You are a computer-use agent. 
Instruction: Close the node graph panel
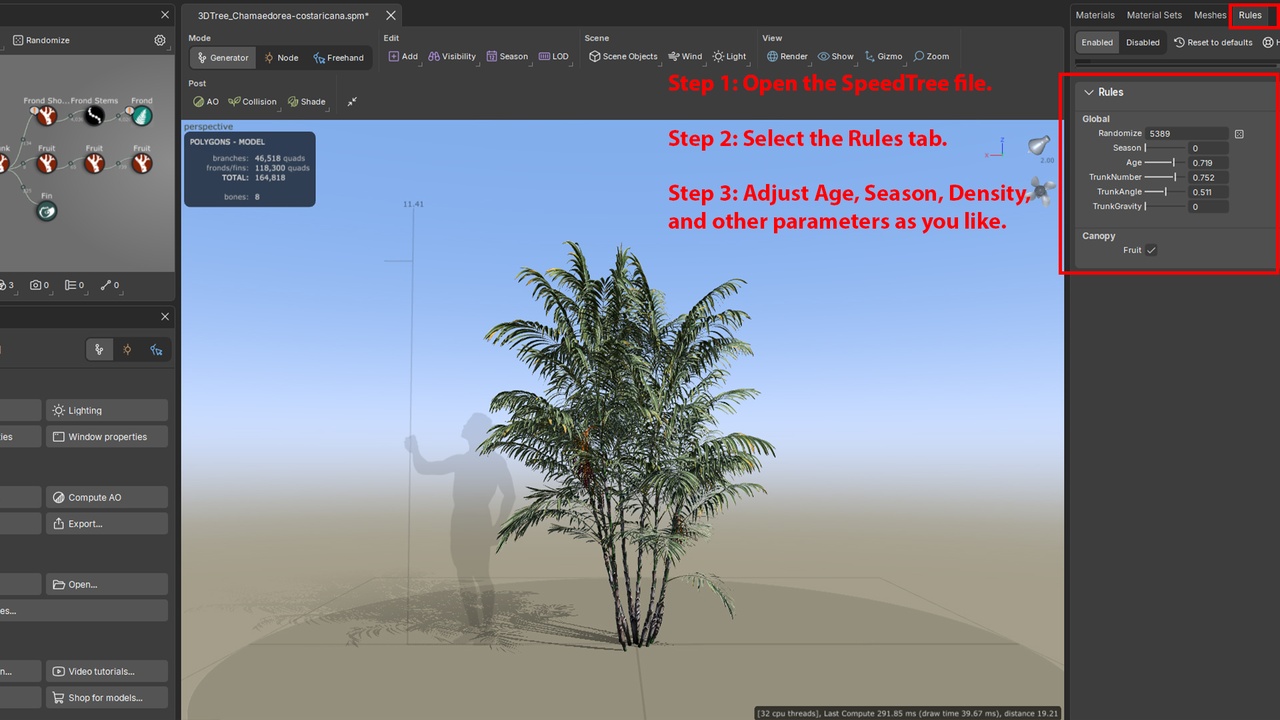point(165,15)
